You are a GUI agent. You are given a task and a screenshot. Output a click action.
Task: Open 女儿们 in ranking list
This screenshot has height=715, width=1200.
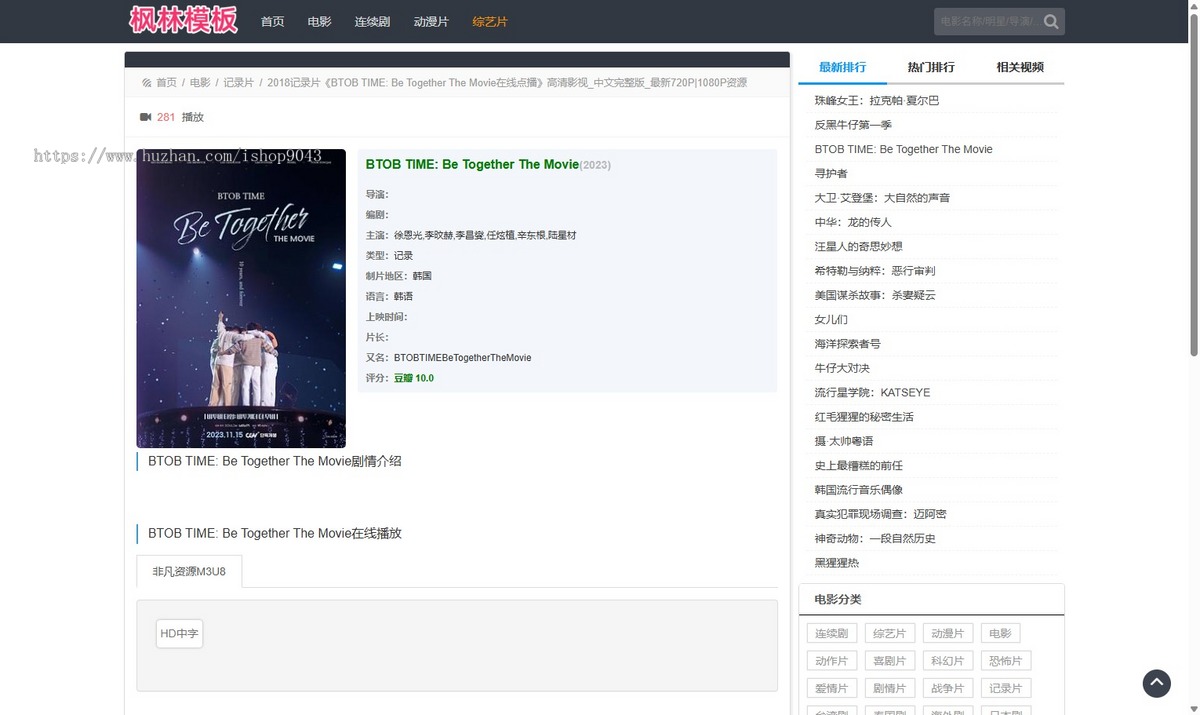(831, 320)
